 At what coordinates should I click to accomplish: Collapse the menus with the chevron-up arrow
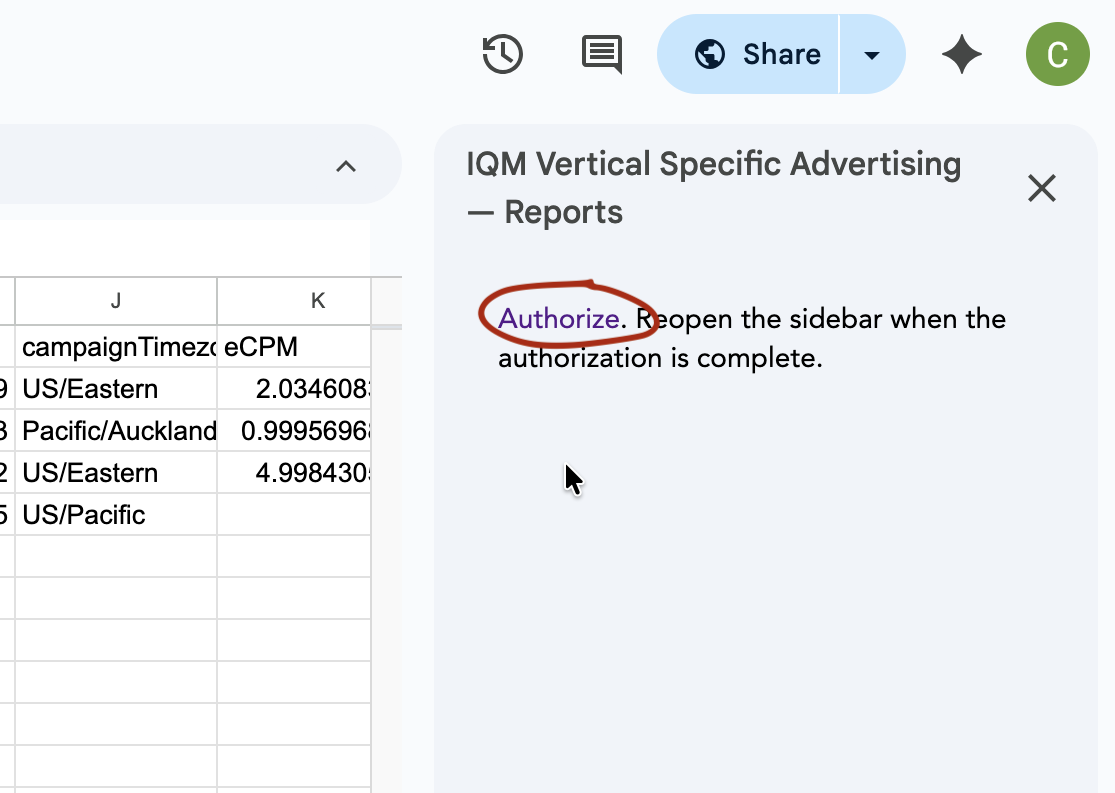click(346, 166)
